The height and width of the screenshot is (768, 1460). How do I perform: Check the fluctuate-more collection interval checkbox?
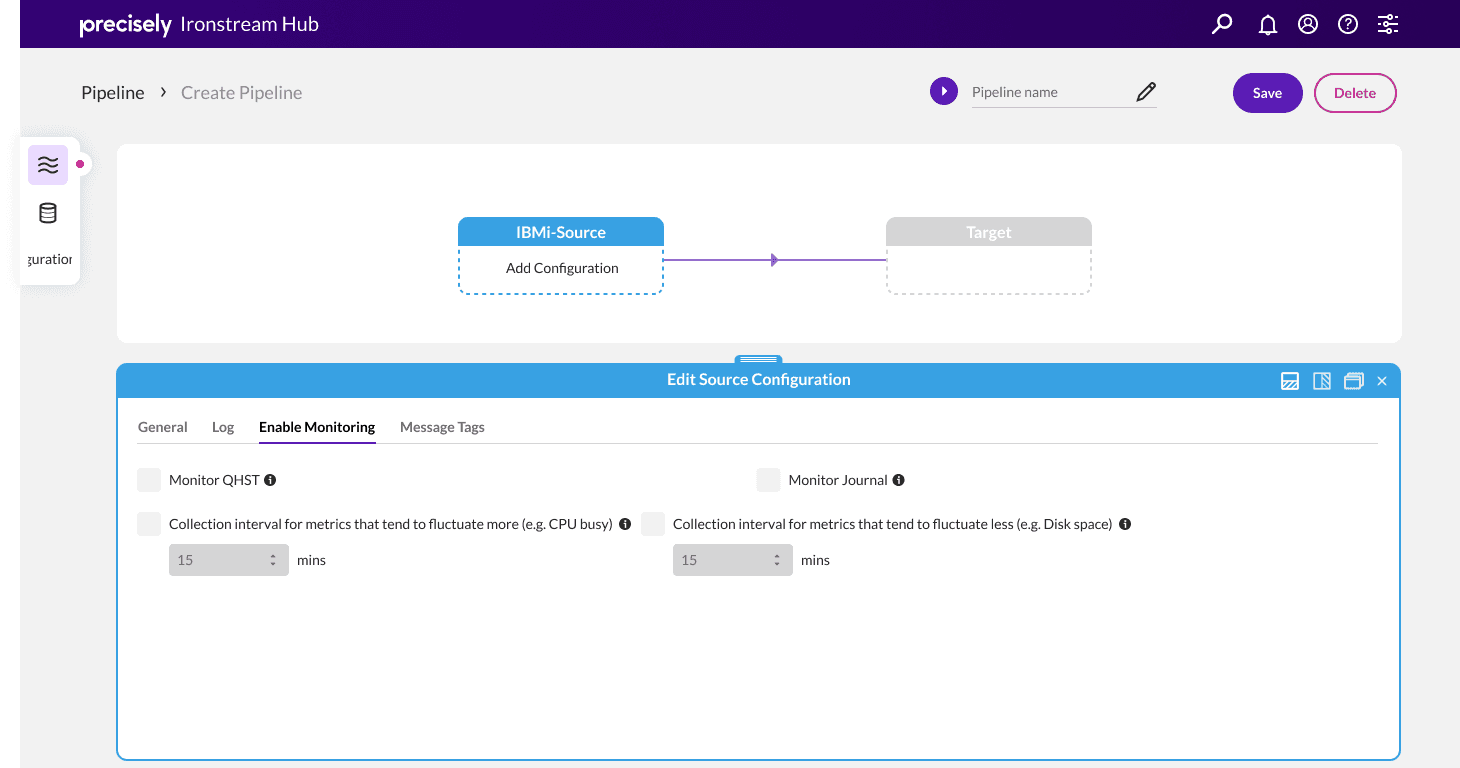(149, 524)
